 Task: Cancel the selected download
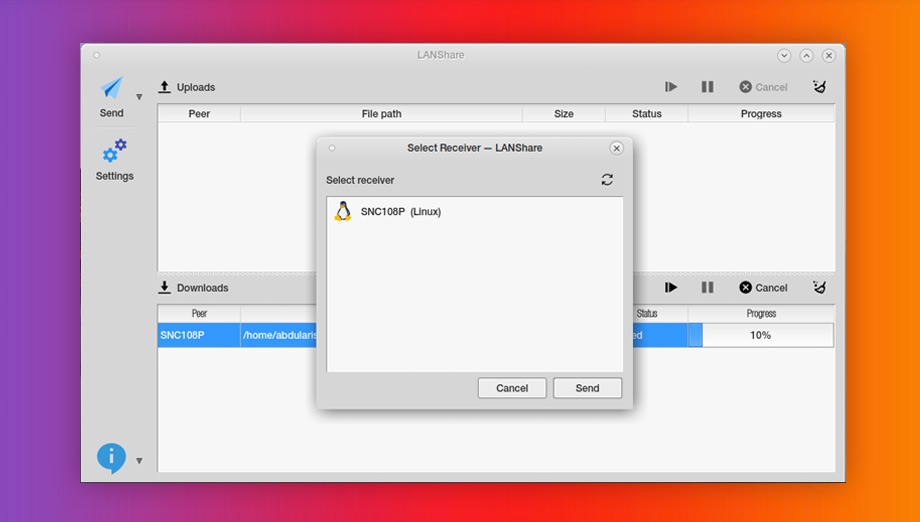763,287
